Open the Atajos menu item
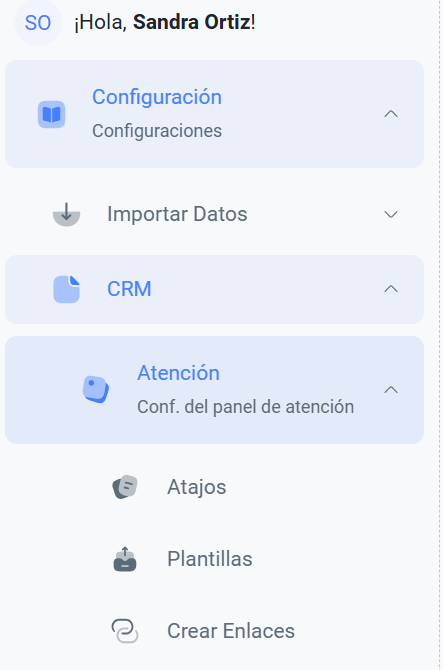Viewport: 443px width, 670px height. 214,487
